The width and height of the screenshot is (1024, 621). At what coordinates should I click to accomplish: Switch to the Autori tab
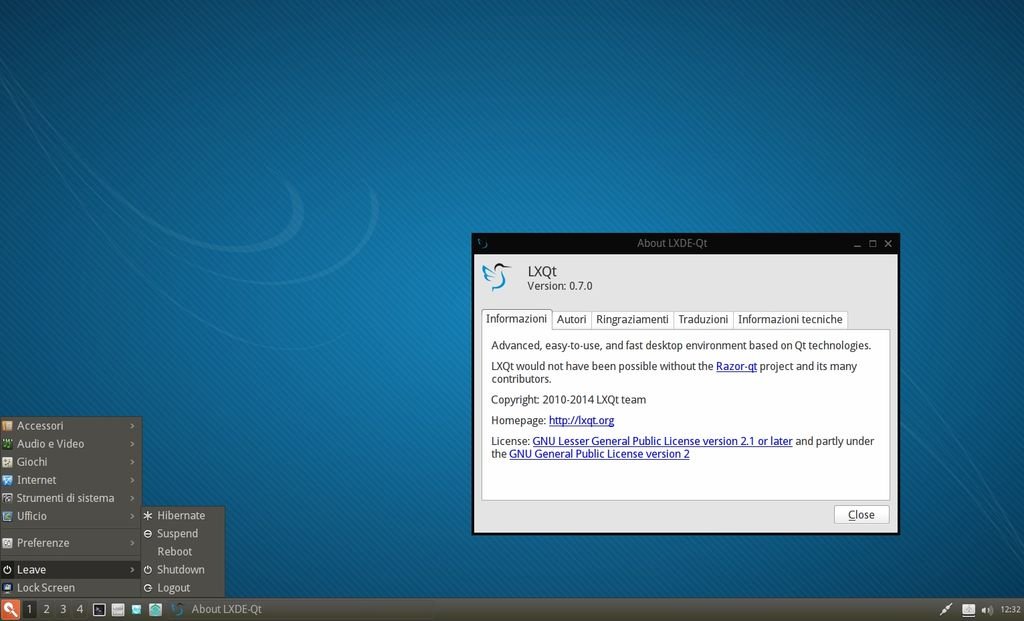(x=571, y=319)
